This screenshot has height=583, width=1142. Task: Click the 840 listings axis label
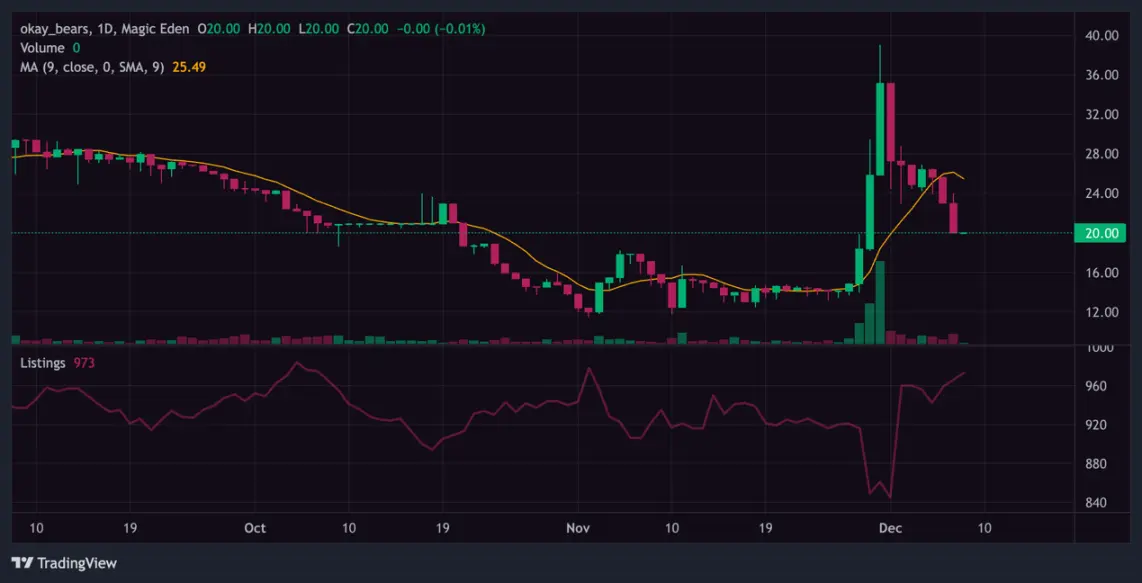1098,503
